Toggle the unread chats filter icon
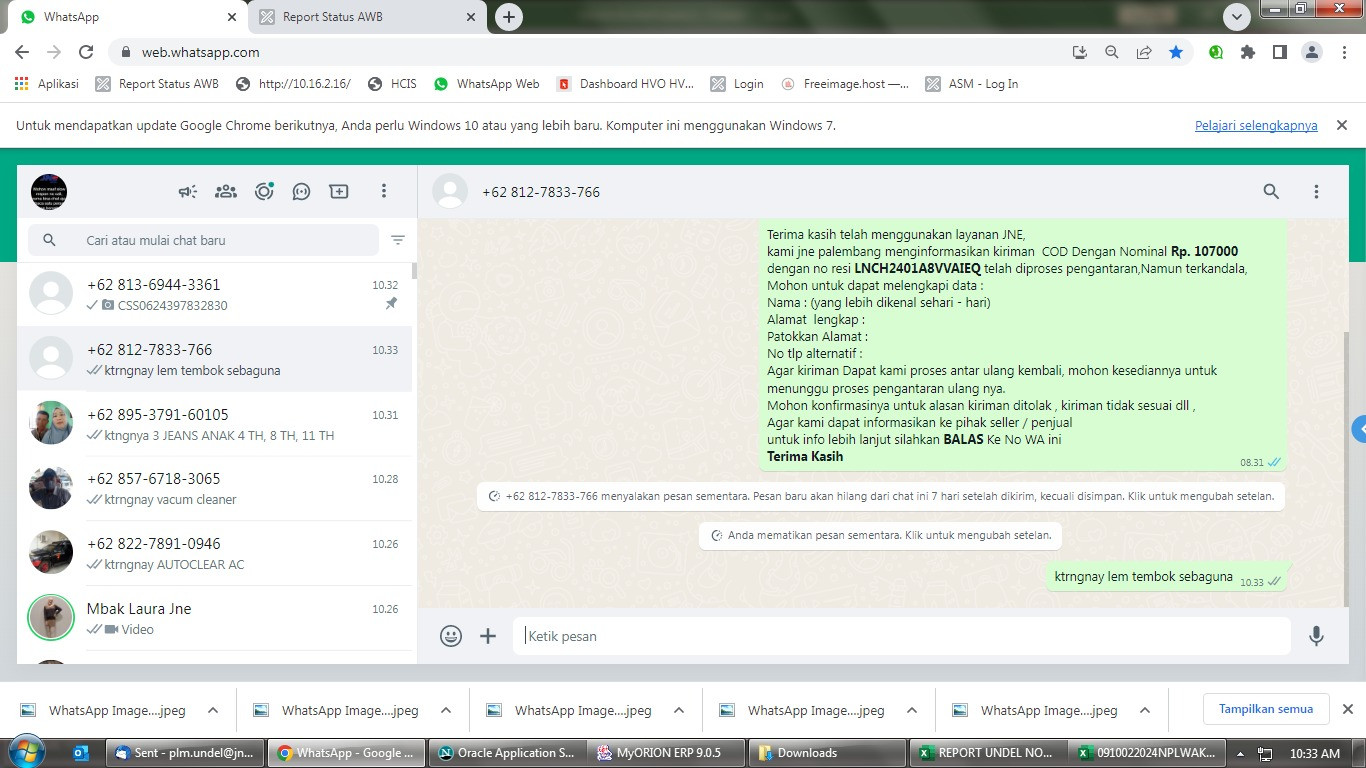1366x768 pixels. click(x=398, y=240)
